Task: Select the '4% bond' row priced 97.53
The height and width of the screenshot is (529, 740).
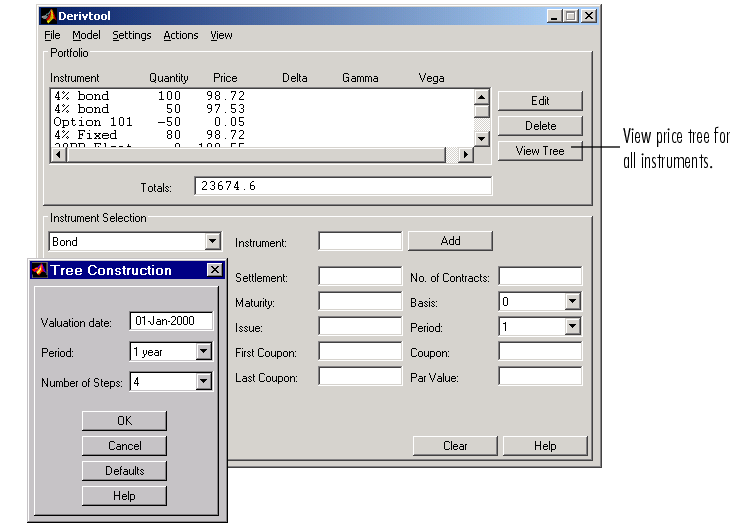Action: pos(262,109)
